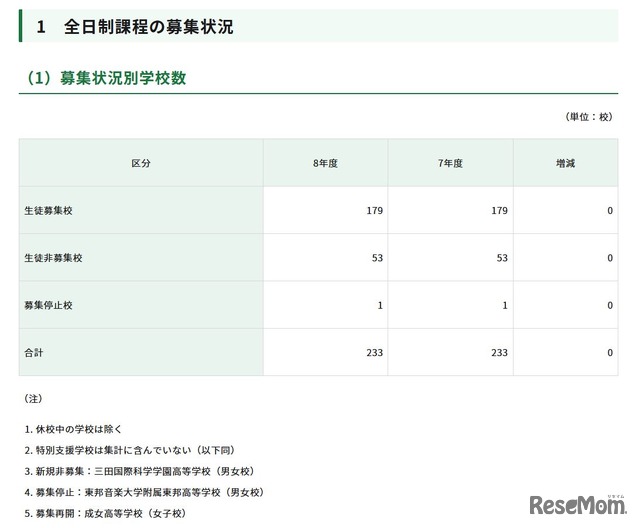Select the 生徒募集校 row label

(48, 211)
